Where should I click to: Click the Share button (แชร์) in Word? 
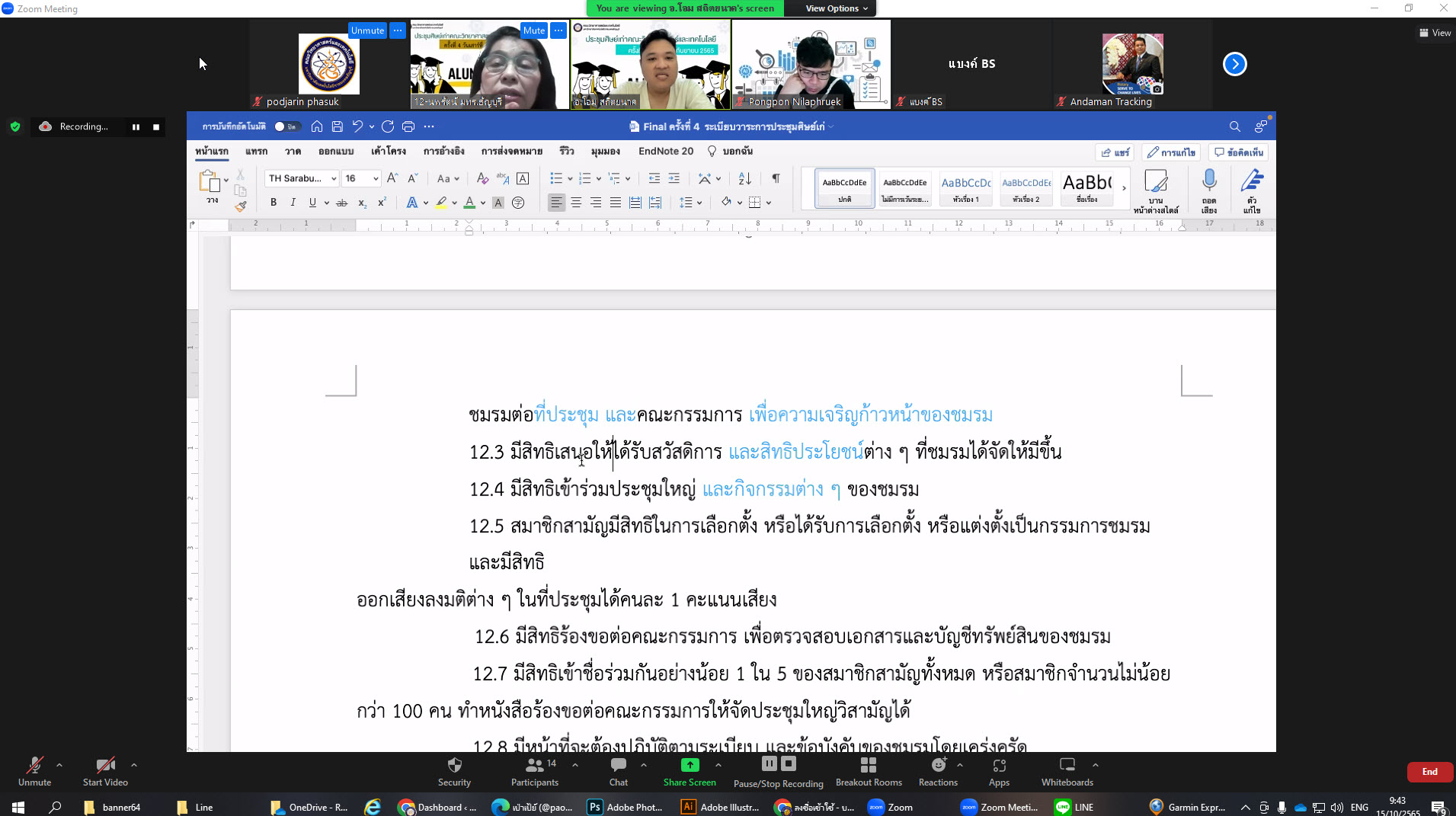pyautogui.click(x=1115, y=152)
